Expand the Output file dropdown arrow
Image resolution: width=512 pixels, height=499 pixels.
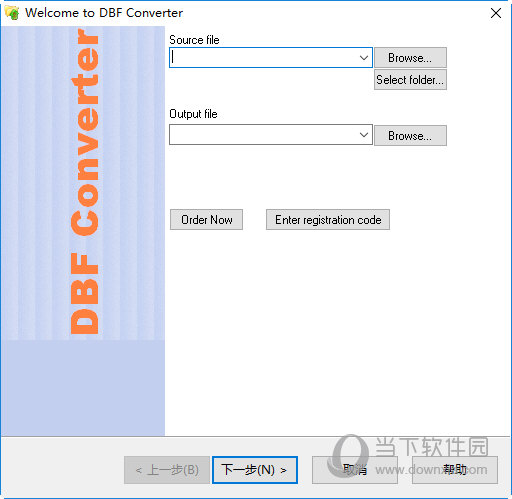[364, 135]
